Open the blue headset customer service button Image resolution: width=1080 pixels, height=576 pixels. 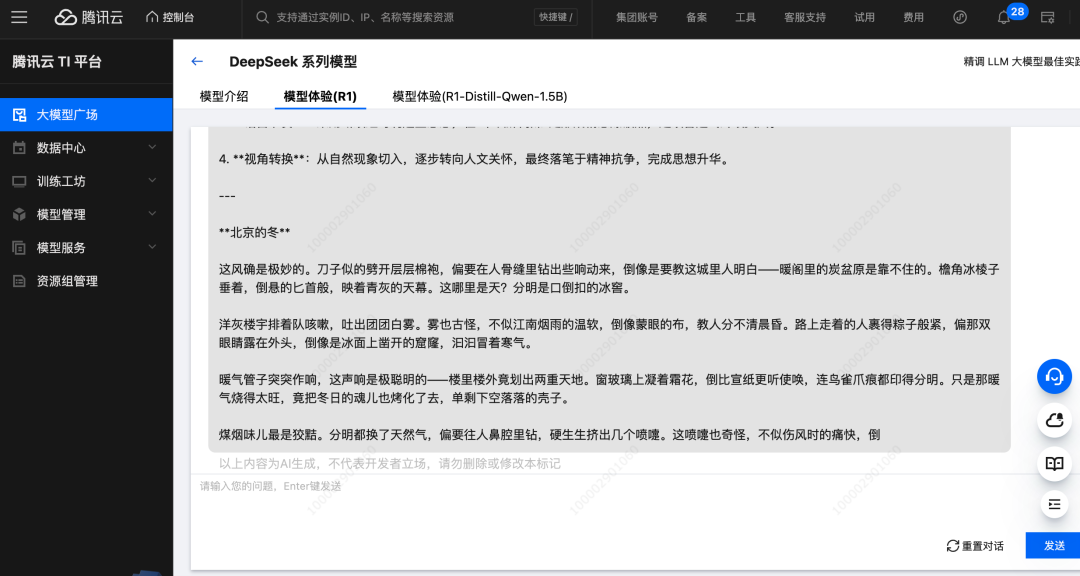coord(1054,376)
